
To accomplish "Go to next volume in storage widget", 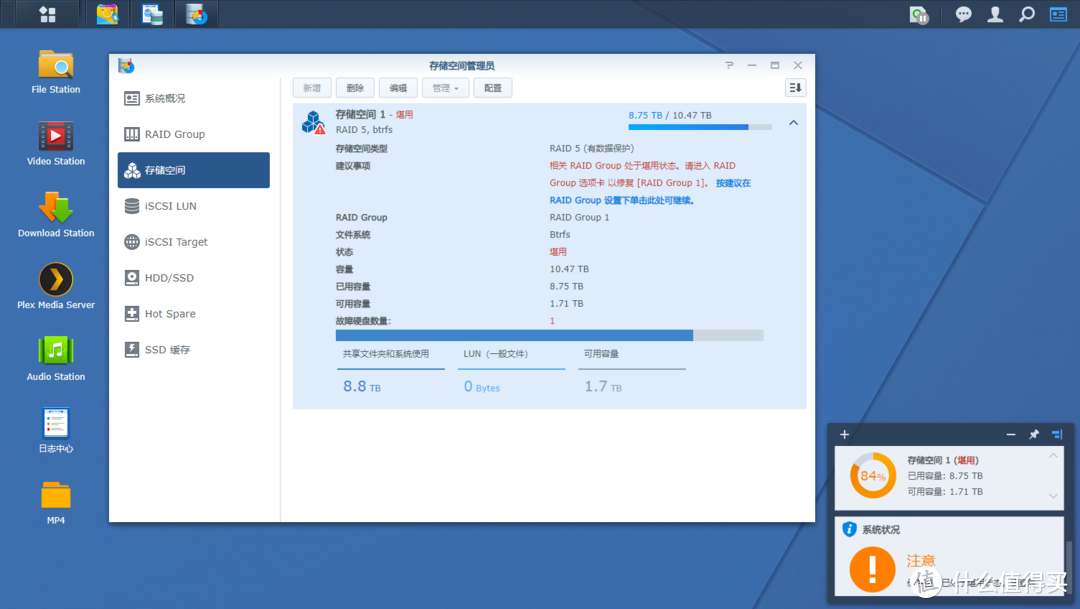I will tap(1053, 496).
